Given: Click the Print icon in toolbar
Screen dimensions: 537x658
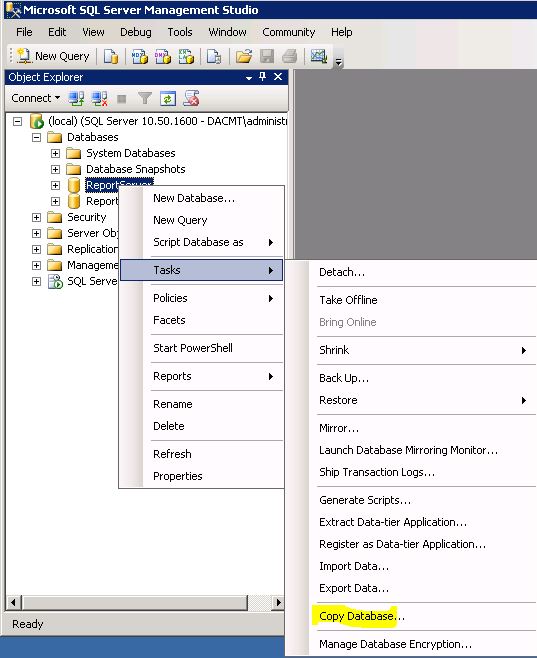Looking at the screenshot, I should (290, 56).
